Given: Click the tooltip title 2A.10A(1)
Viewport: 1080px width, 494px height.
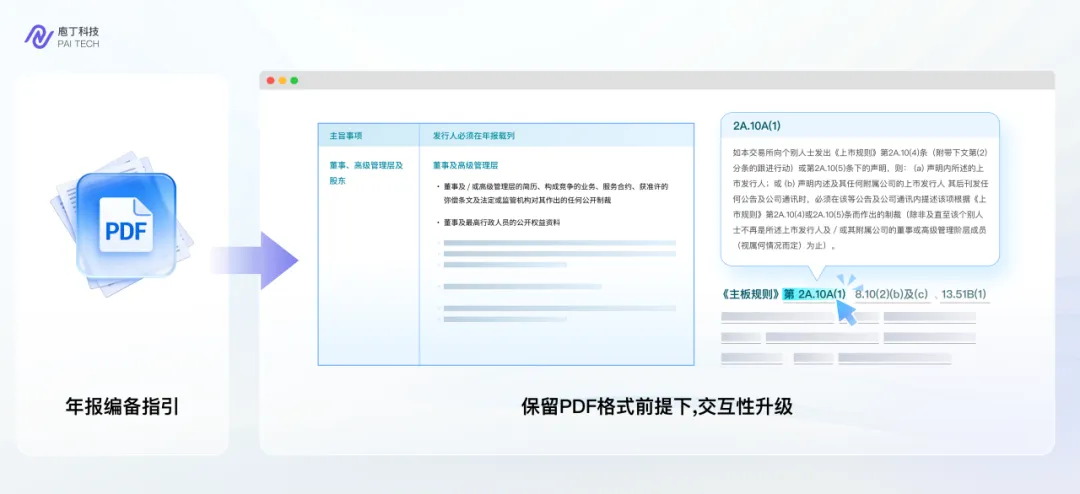Looking at the screenshot, I should point(757,126).
